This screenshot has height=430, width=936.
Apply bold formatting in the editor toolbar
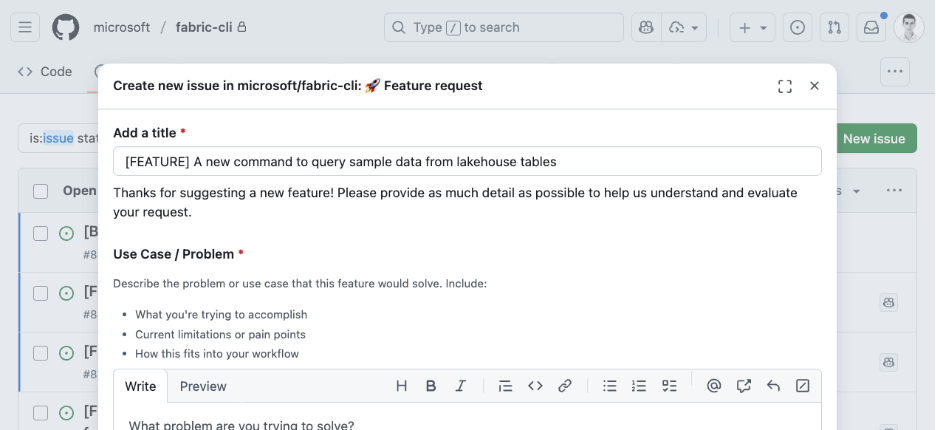point(431,386)
